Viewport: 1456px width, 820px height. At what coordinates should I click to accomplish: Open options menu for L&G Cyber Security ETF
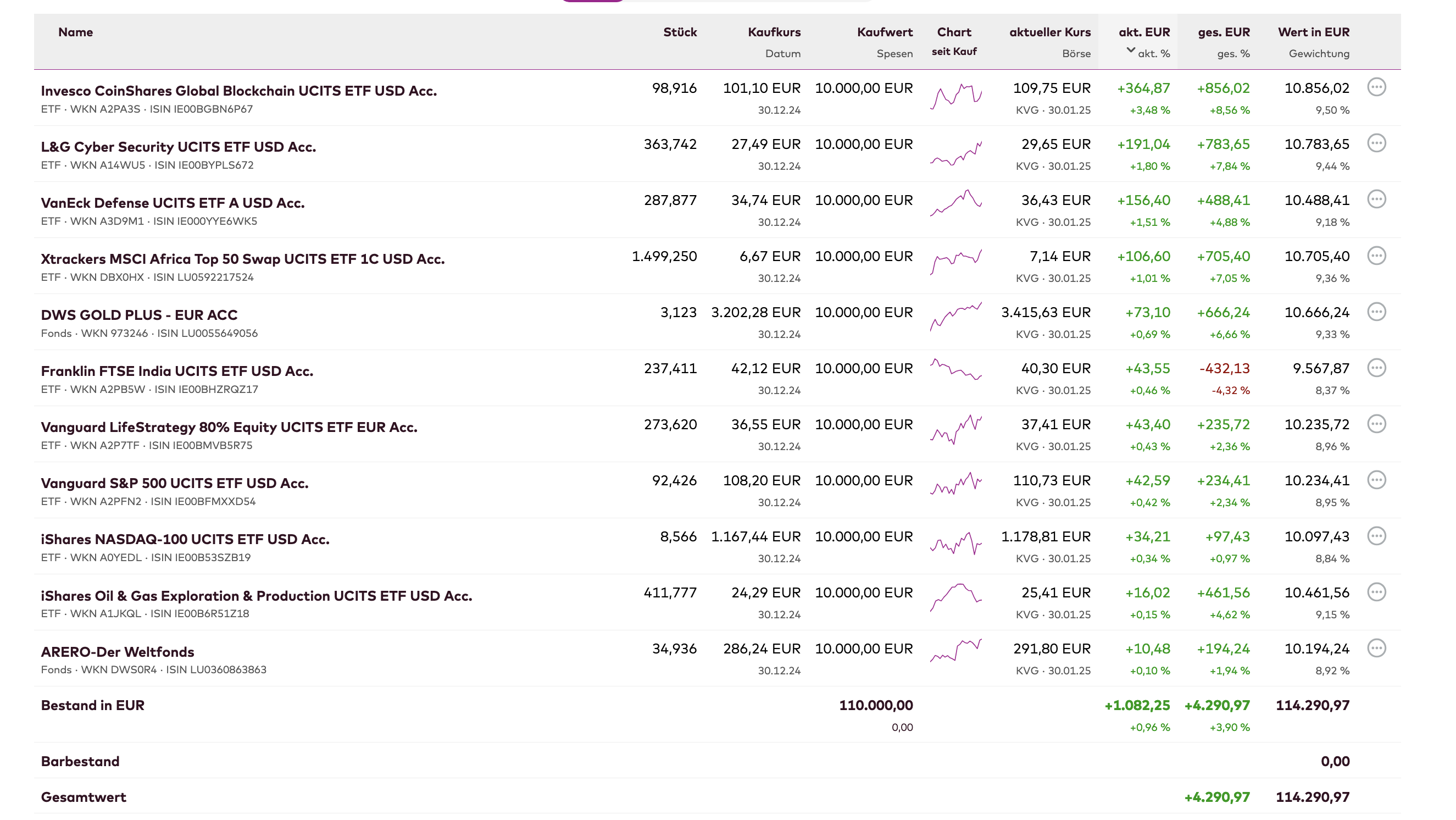[x=1376, y=143]
